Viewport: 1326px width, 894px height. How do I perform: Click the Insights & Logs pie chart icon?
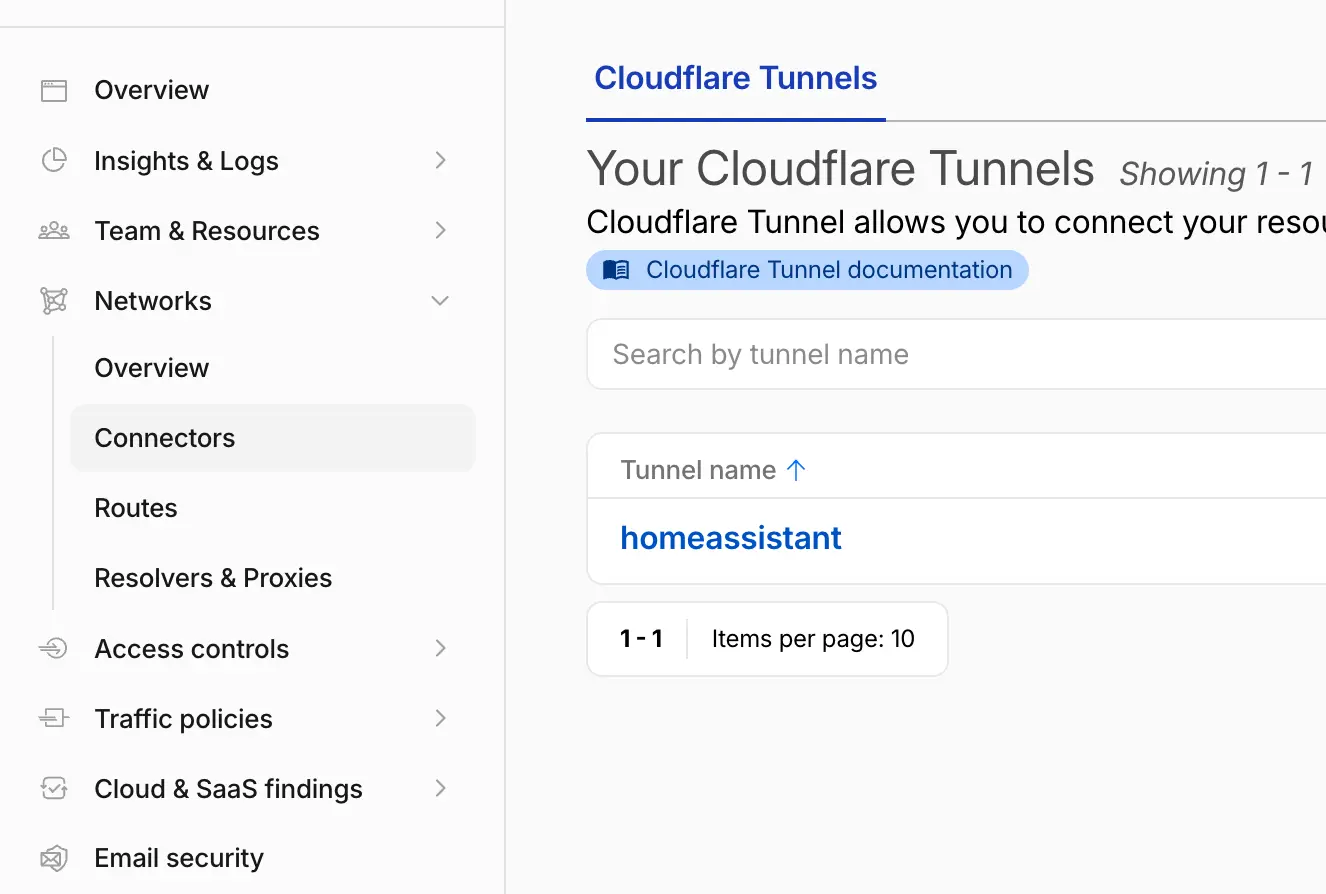53,161
